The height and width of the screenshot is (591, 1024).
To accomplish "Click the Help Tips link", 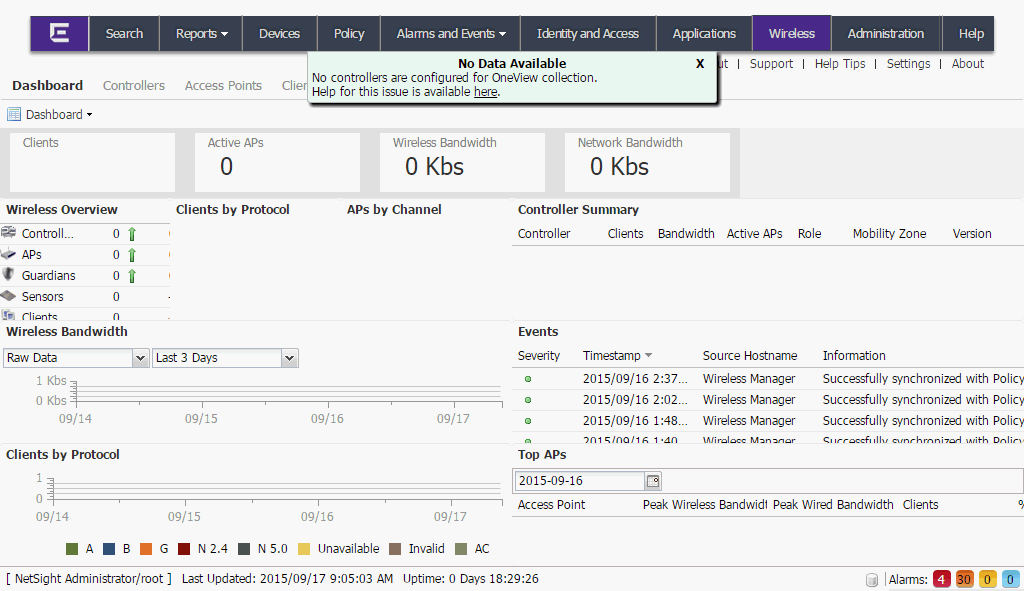I will click(840, 63).
